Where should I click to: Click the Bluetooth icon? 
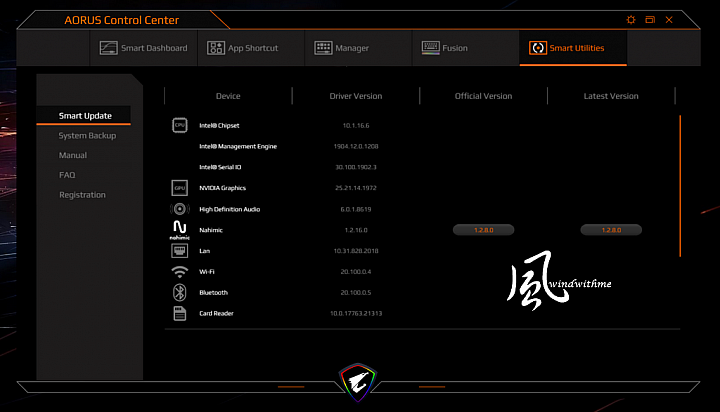pos(180,293)
